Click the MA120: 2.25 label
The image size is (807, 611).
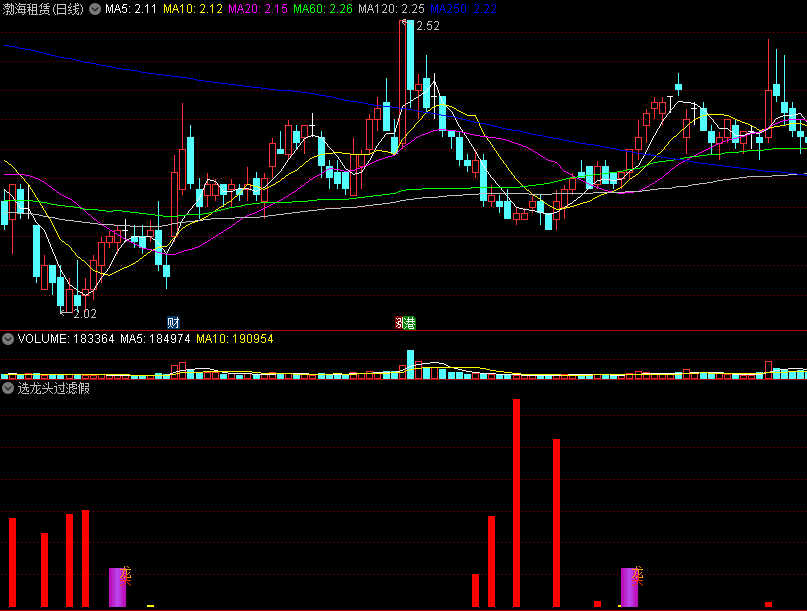[x=391, y=9]
